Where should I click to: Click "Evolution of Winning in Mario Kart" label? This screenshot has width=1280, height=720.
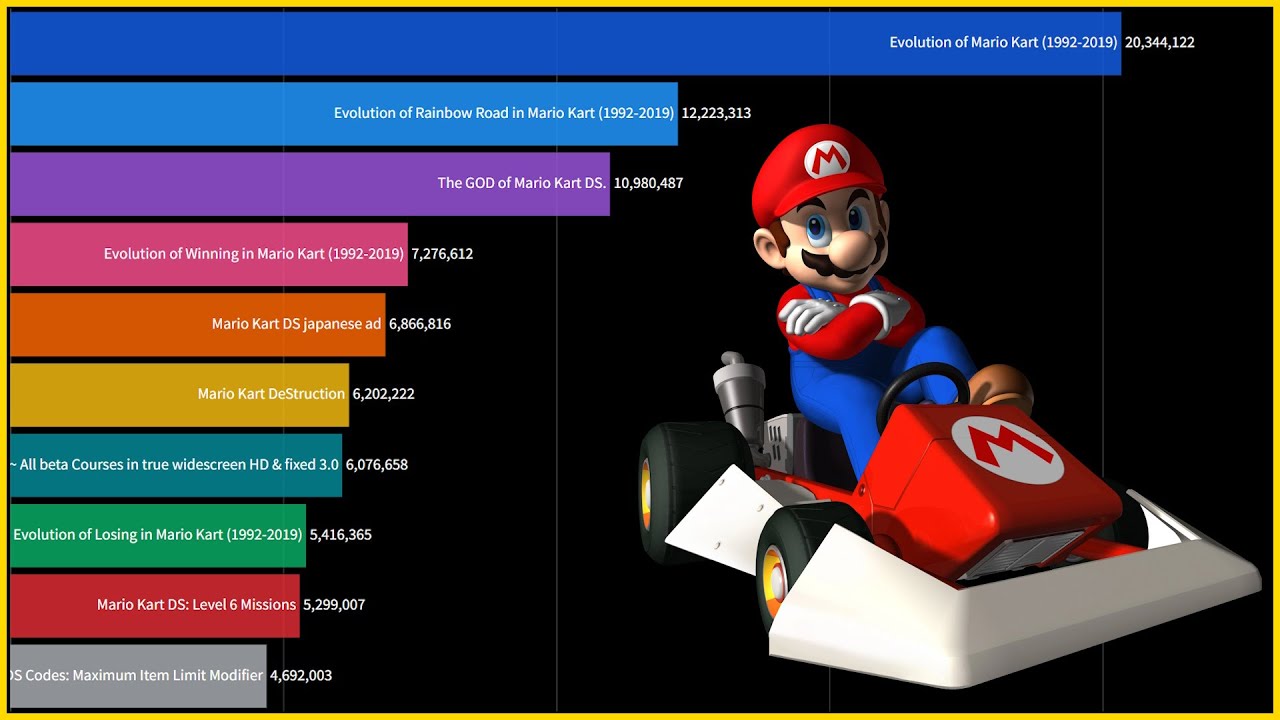(x=254, y=254)
